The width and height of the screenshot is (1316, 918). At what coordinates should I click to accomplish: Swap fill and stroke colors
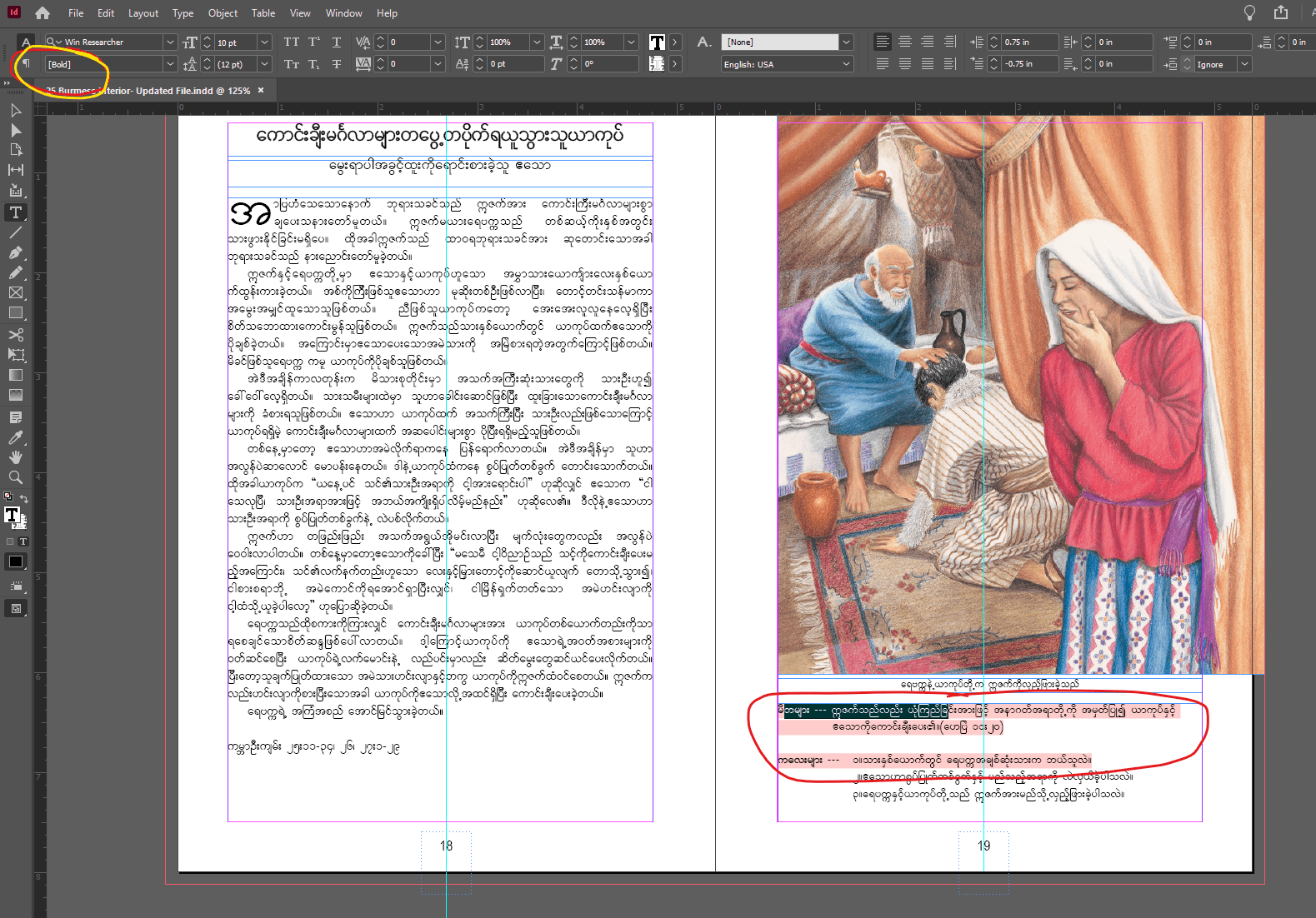(24, 498)
